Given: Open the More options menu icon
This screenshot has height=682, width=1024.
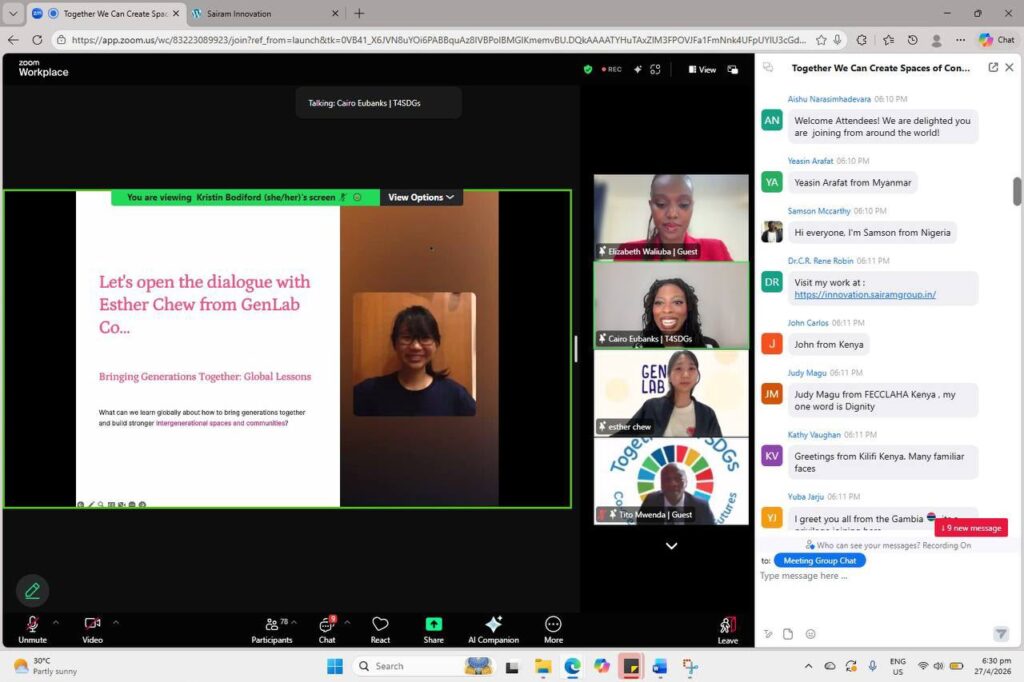Looking at the screenshot, I should pyautogui.click(x=553, y=624).
